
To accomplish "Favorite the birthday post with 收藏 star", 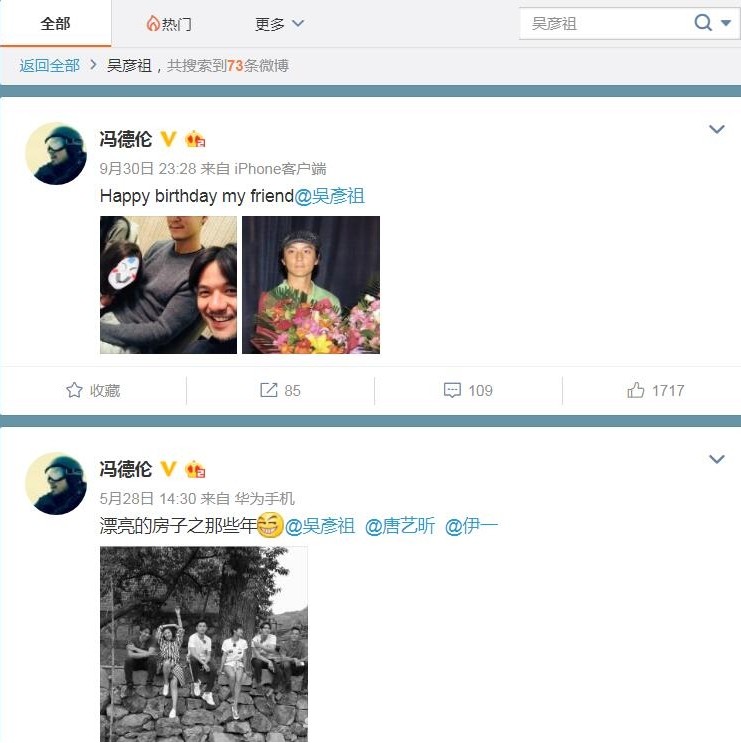I will click(93, 390).
